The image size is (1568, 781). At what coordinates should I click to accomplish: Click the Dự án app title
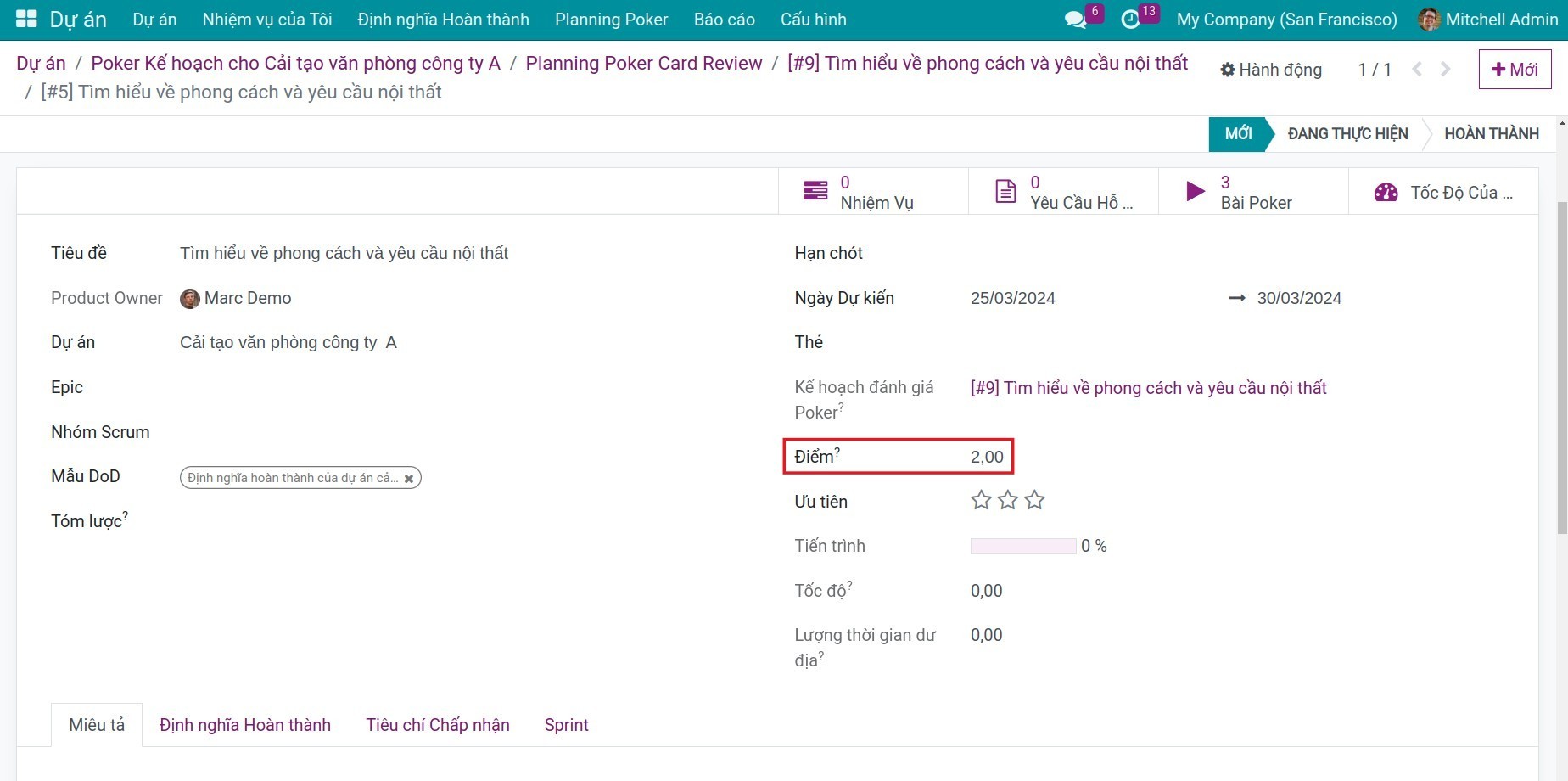coord(78,20)
